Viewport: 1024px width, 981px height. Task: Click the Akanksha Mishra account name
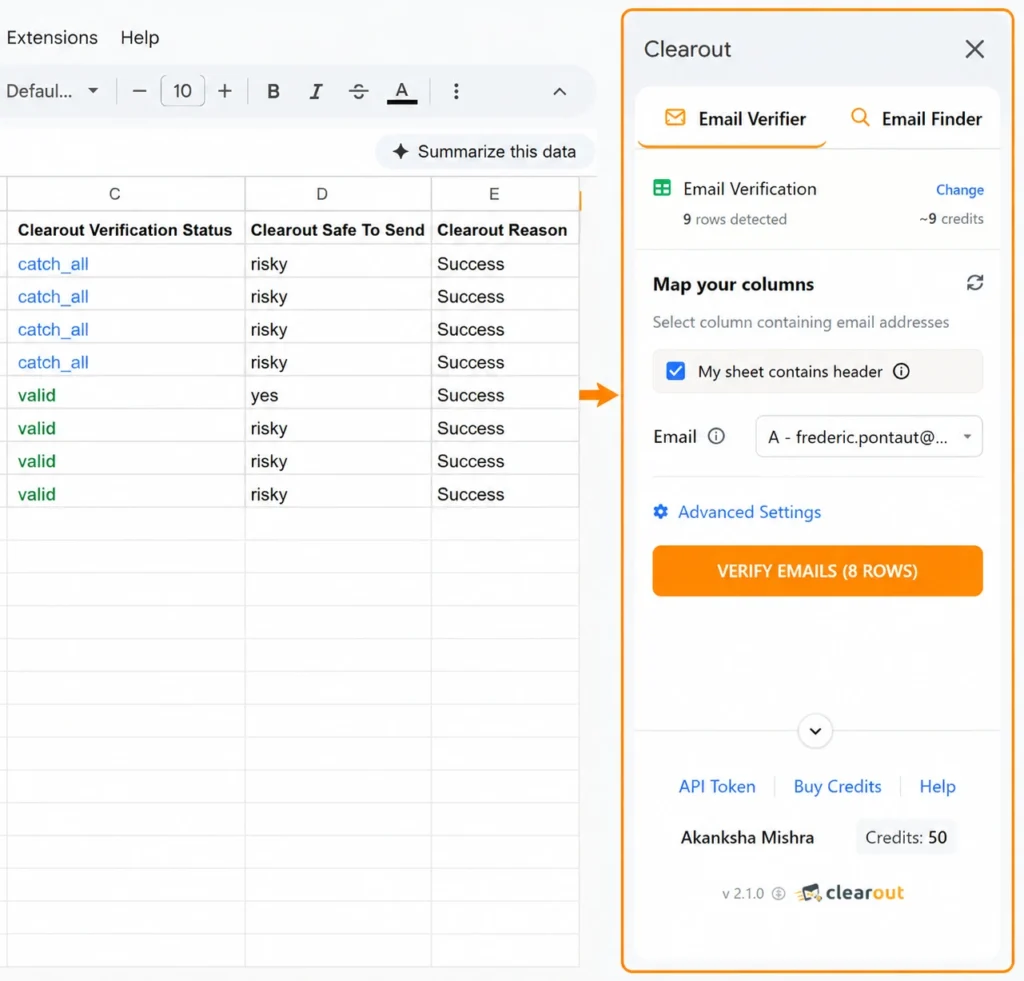tap(747, 837)
